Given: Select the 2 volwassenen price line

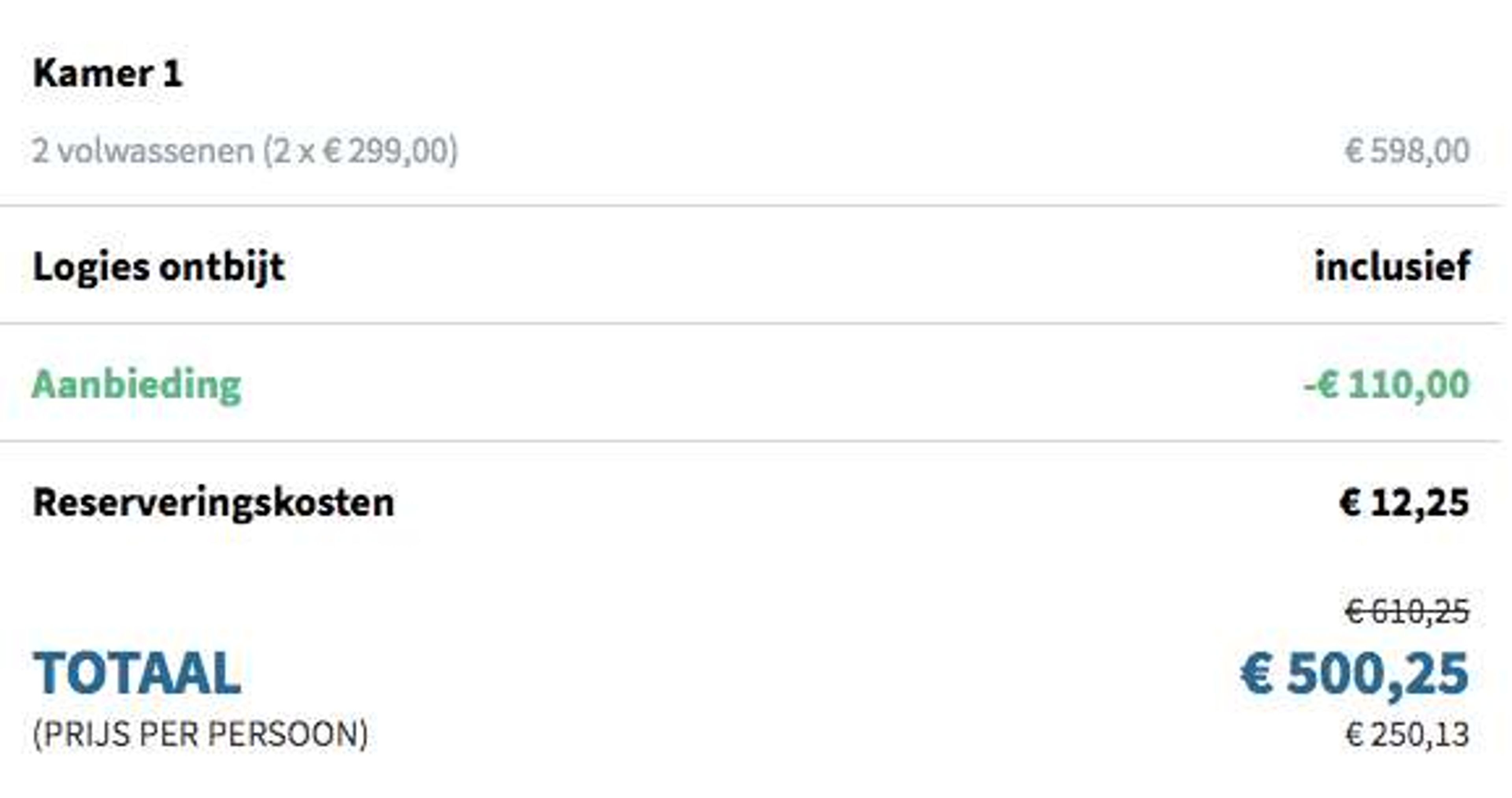Looking at the screenshot, I should 751,151.
